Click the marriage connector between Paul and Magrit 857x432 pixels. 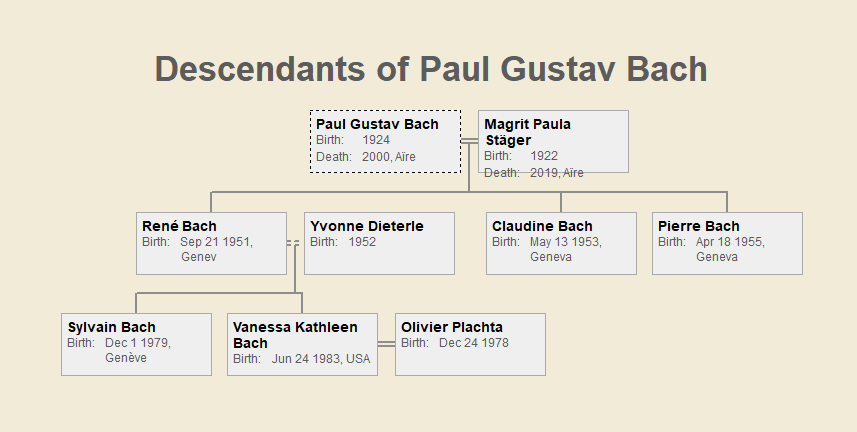pyautogui.click(x=469, y=140)
